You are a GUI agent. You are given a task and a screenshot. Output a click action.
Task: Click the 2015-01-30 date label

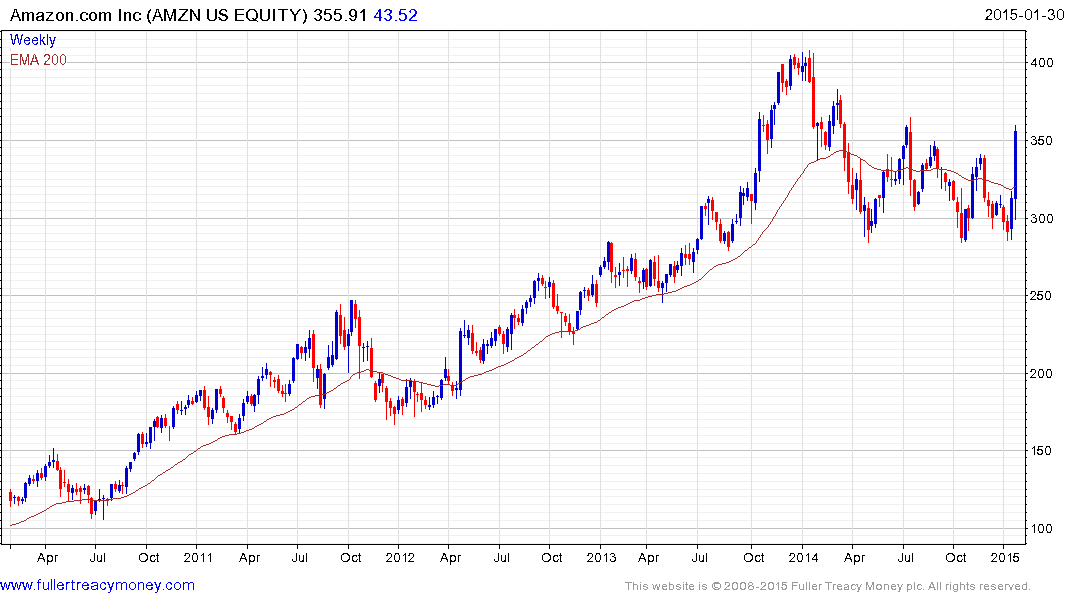[1024, 15]
